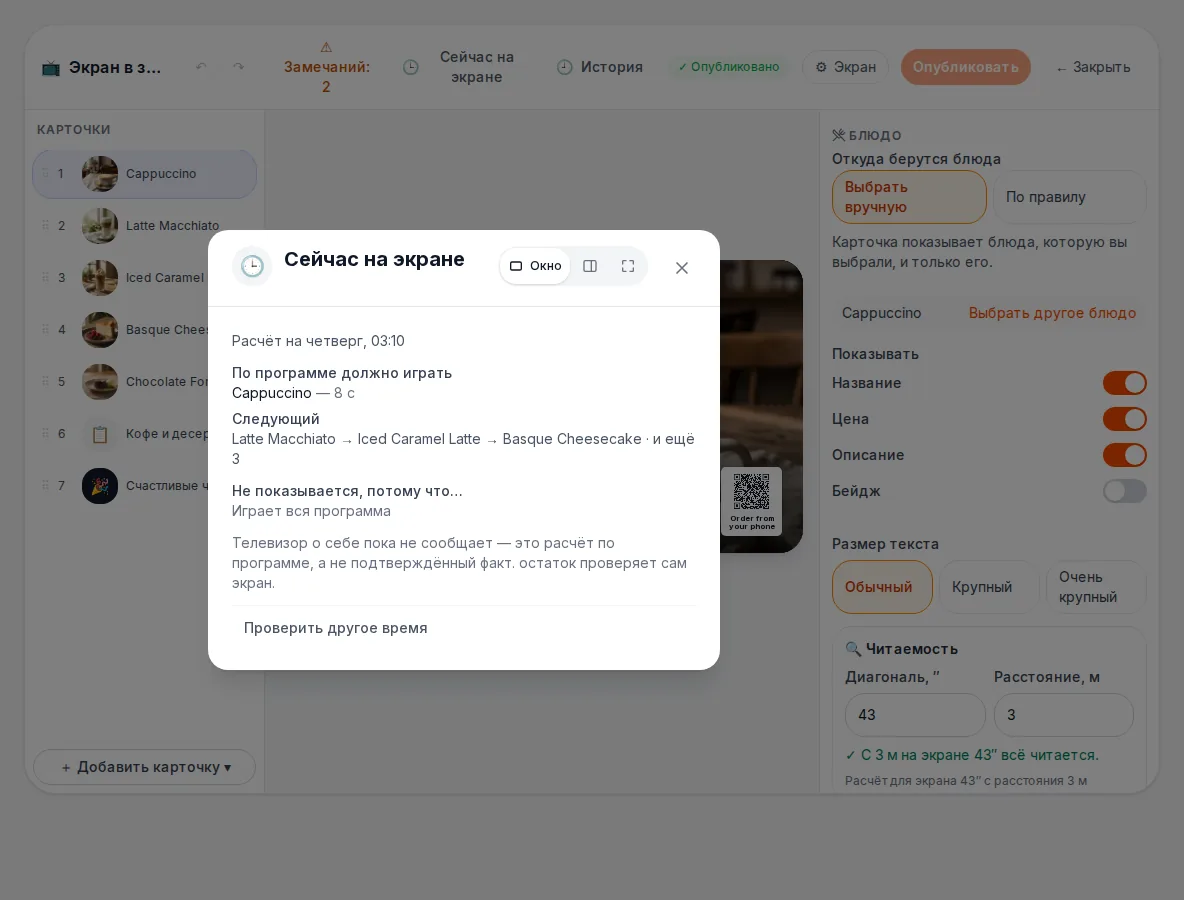Click the QR code on the preview
This screenshot has width=1184, height=900.
[x=751, y=492]
